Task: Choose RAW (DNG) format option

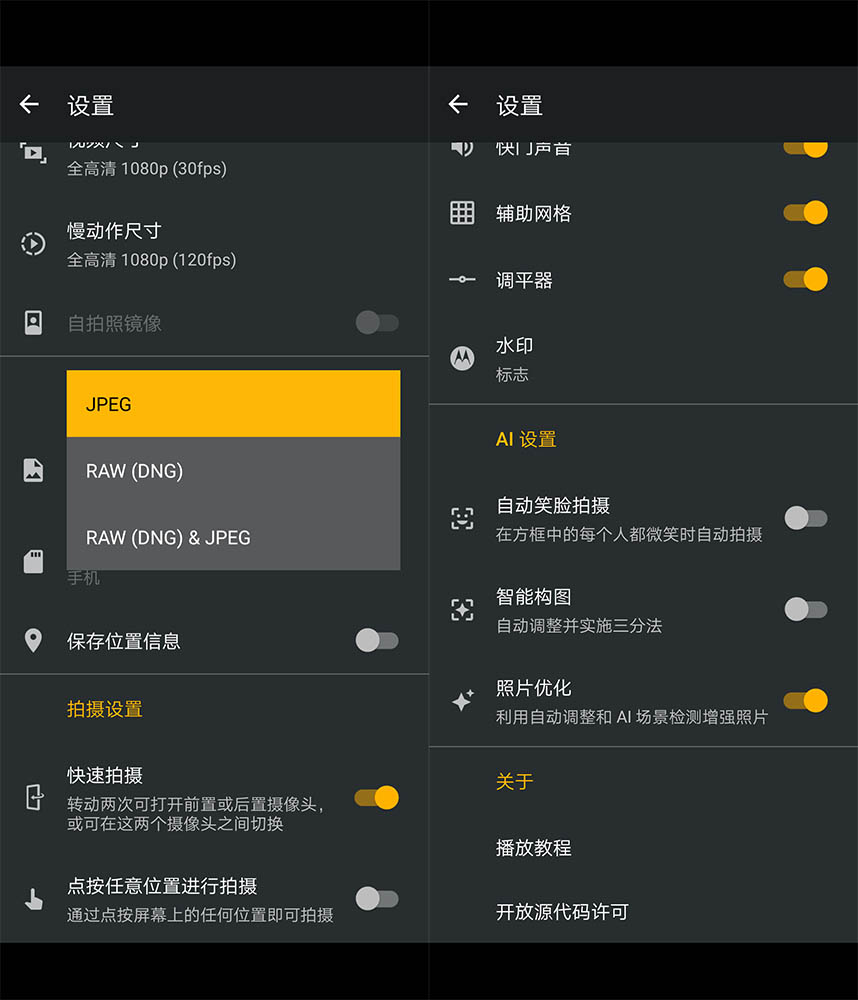Action: 233,471
